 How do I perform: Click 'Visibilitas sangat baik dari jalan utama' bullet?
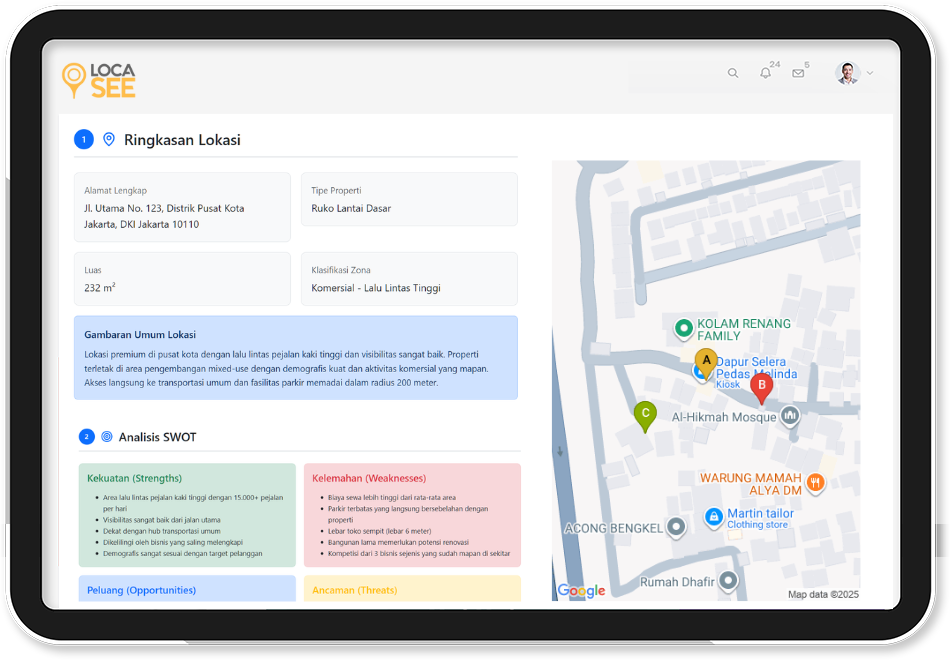point(162,520)
